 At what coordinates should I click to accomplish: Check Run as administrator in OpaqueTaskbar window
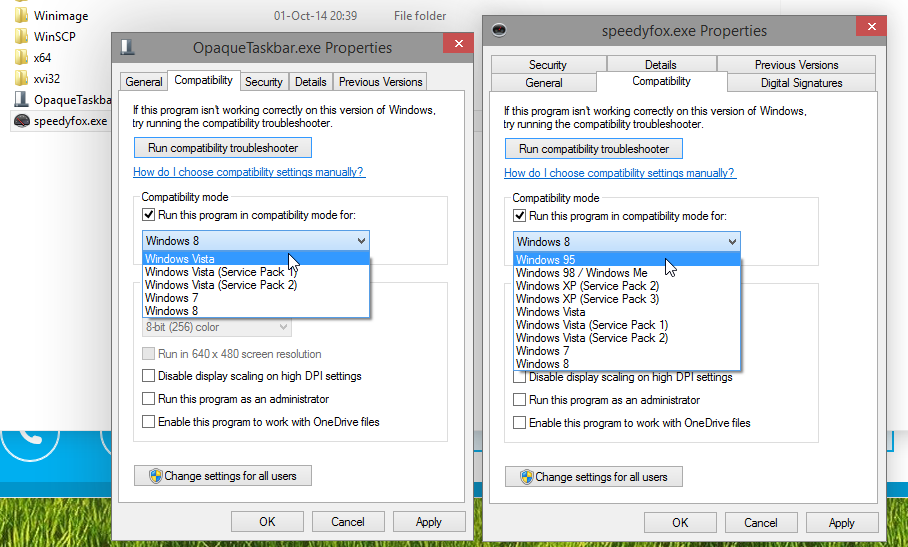[x=148, y=399]
